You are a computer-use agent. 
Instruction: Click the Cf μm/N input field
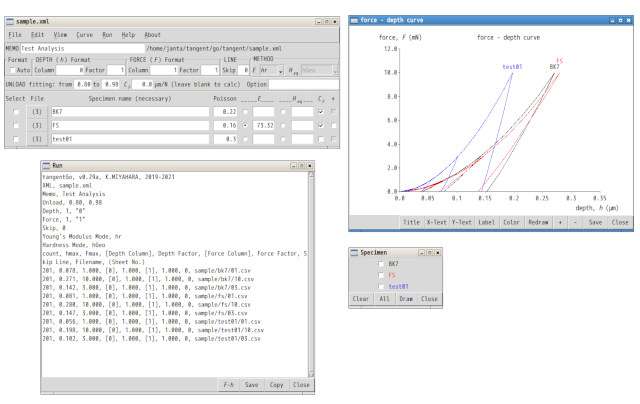(x=142, y=84)
